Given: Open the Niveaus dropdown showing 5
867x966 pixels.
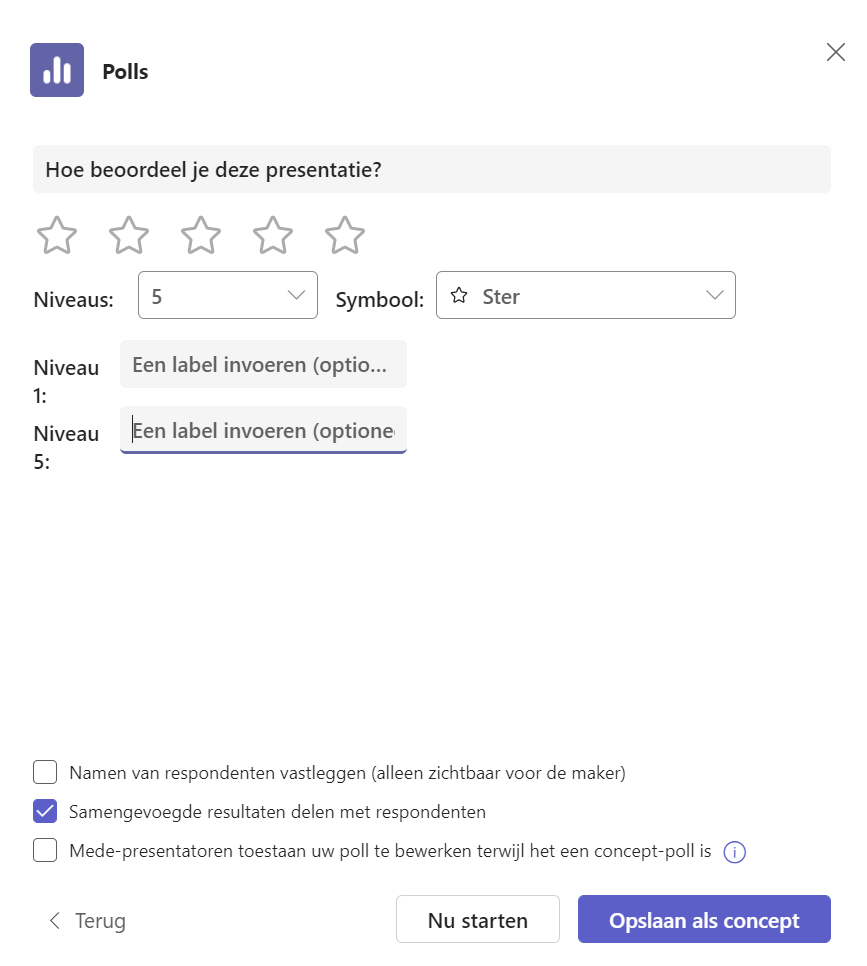Looking at the screenshot, I should click(228, 295).
